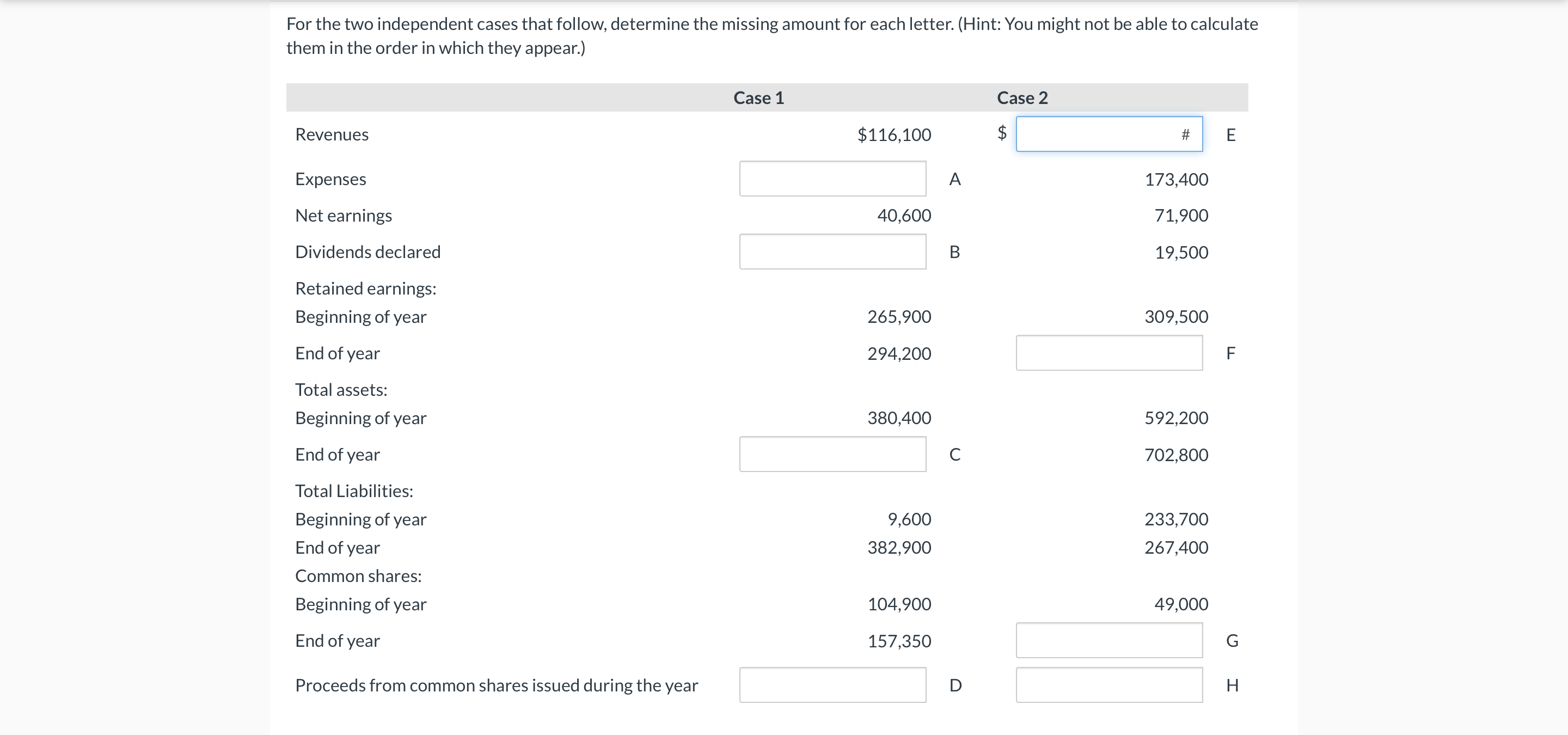
Task: Click the letter E marker beside Revenues
Action: point(1230,134)
